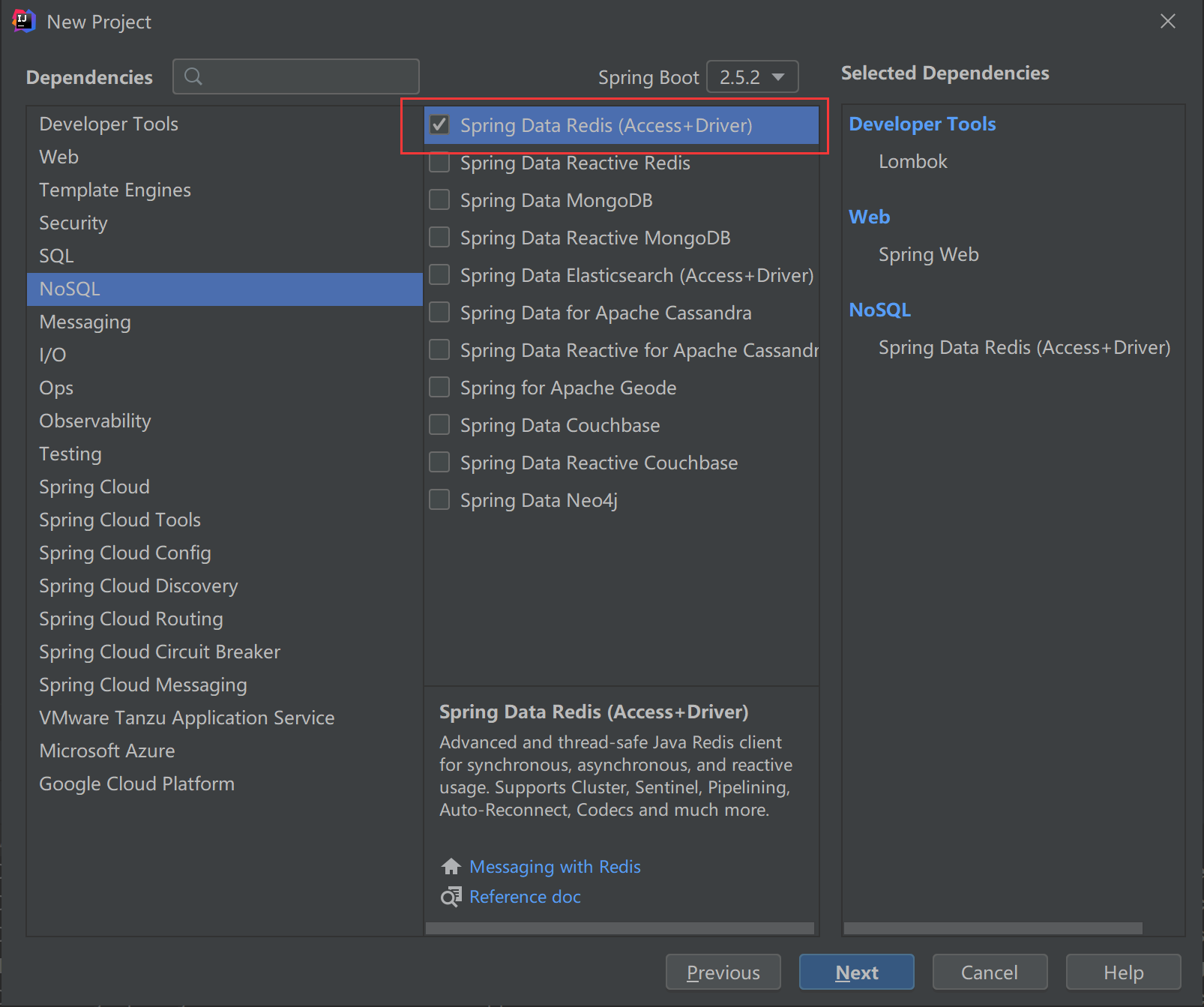Select the I/O category

pyautogui.click(x=225, y=355)
